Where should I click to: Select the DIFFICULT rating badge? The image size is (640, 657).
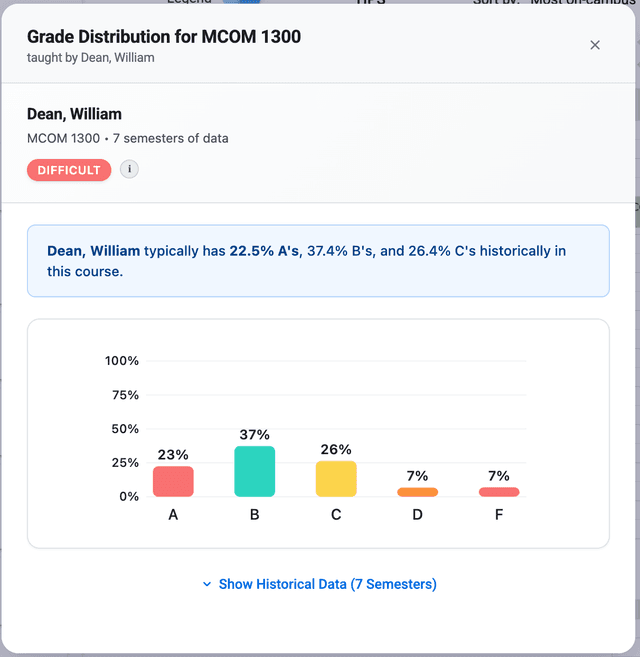click(x=69, y=170)
